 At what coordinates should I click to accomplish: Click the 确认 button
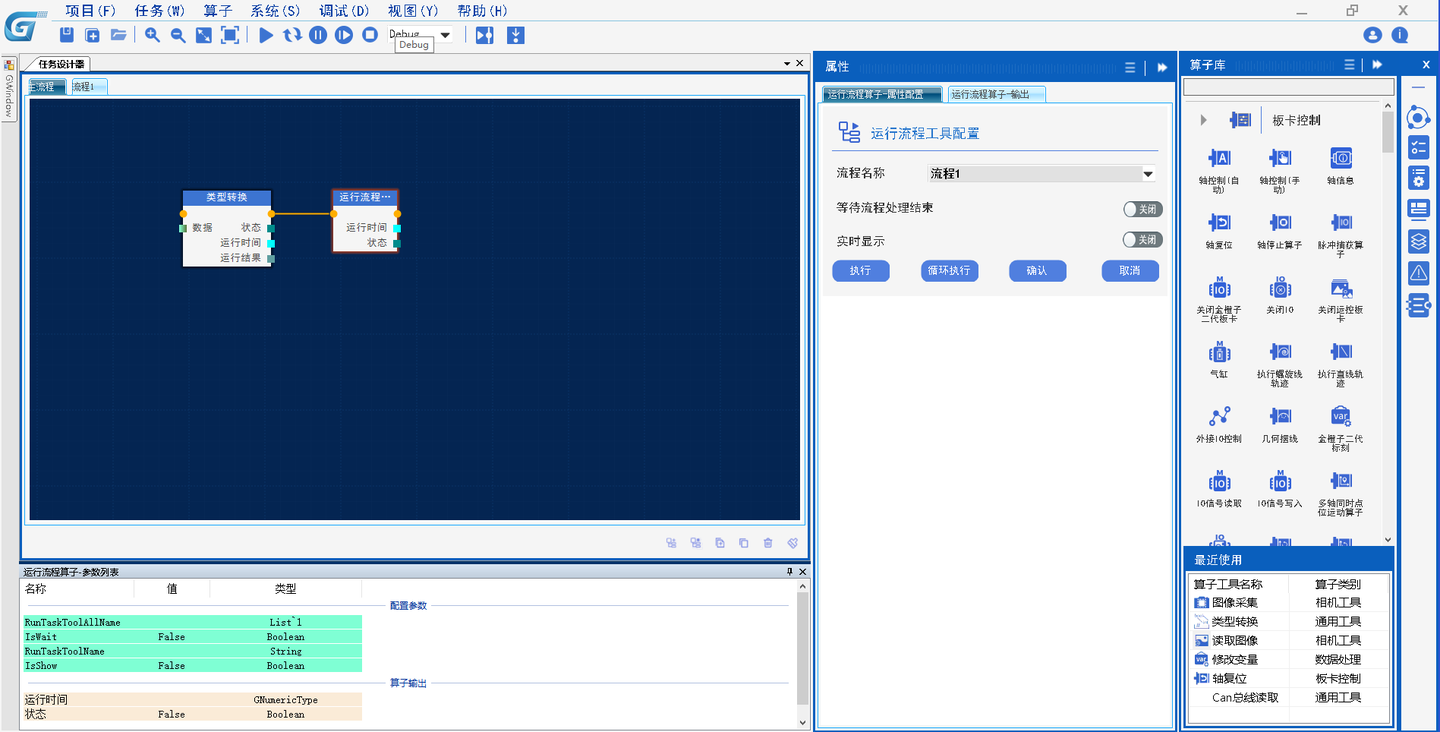coord(1038,271)
